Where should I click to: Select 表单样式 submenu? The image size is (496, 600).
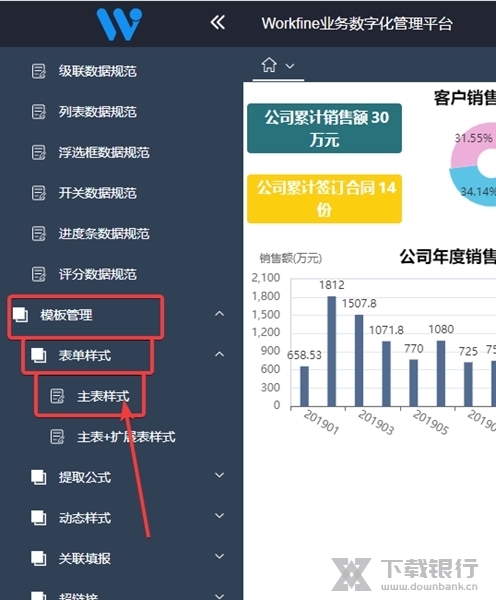coord(85,355)
